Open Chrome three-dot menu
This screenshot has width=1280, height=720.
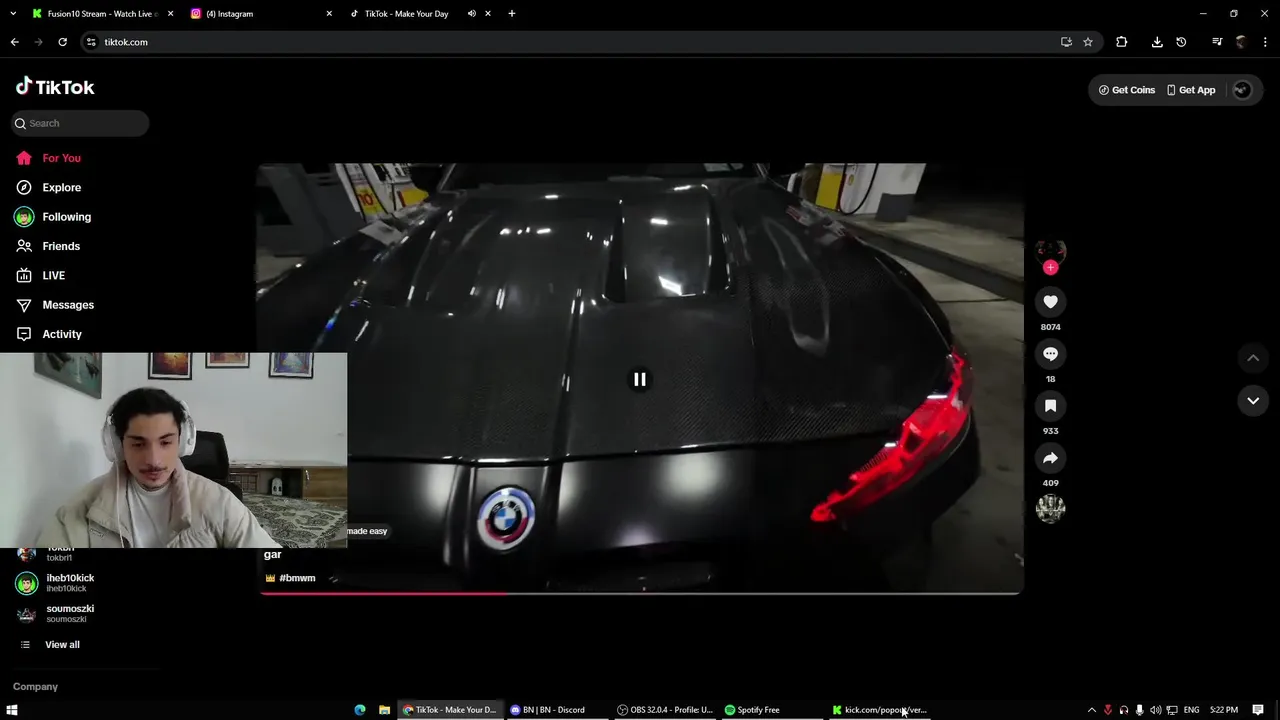pyautogui.click(x=1265, y=42)
